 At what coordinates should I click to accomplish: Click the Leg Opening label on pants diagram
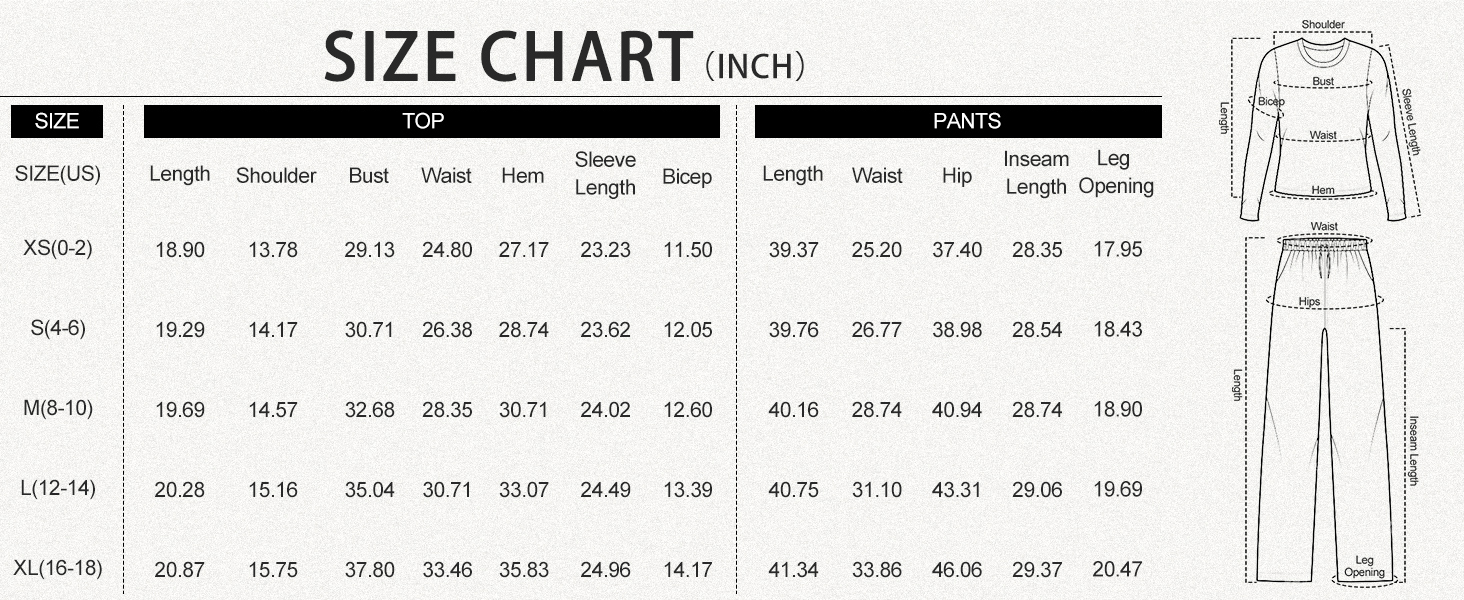1364,567
